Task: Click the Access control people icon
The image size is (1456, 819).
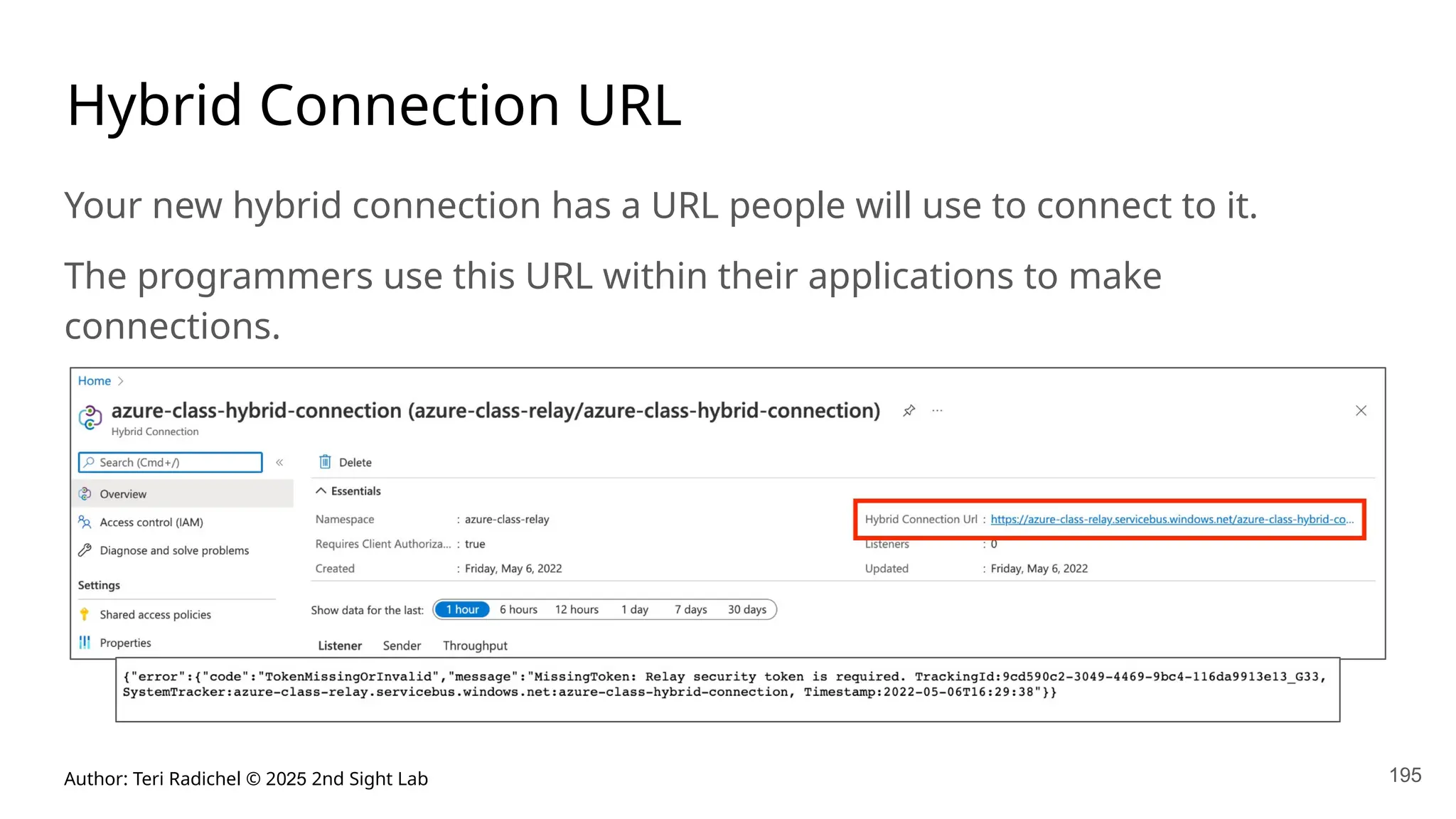Action: (x=85, y=523)
